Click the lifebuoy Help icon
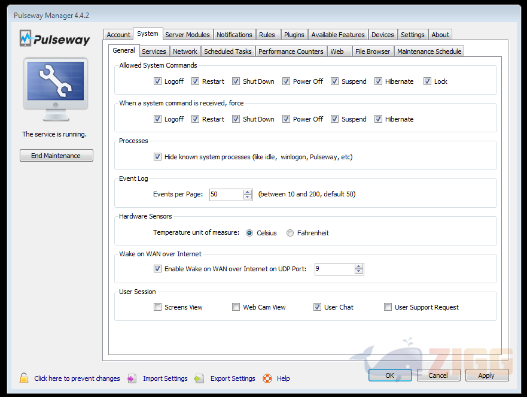The image size is (527, 397). pos(267,379)
